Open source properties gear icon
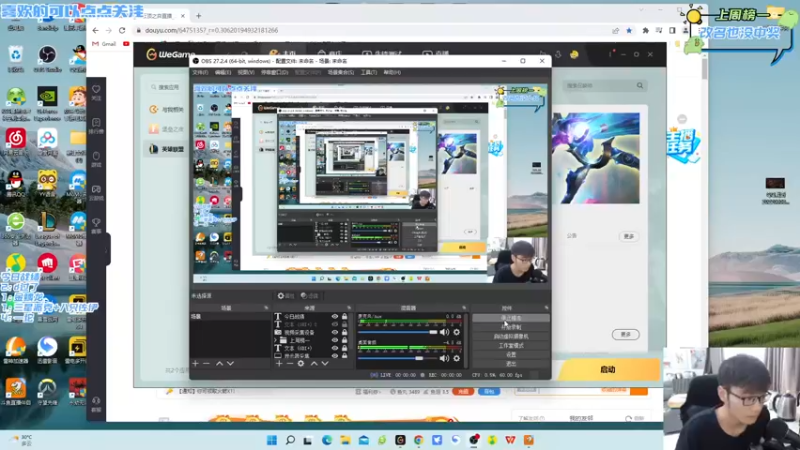This screenshot has height=450, width=800. click(301, 363)
